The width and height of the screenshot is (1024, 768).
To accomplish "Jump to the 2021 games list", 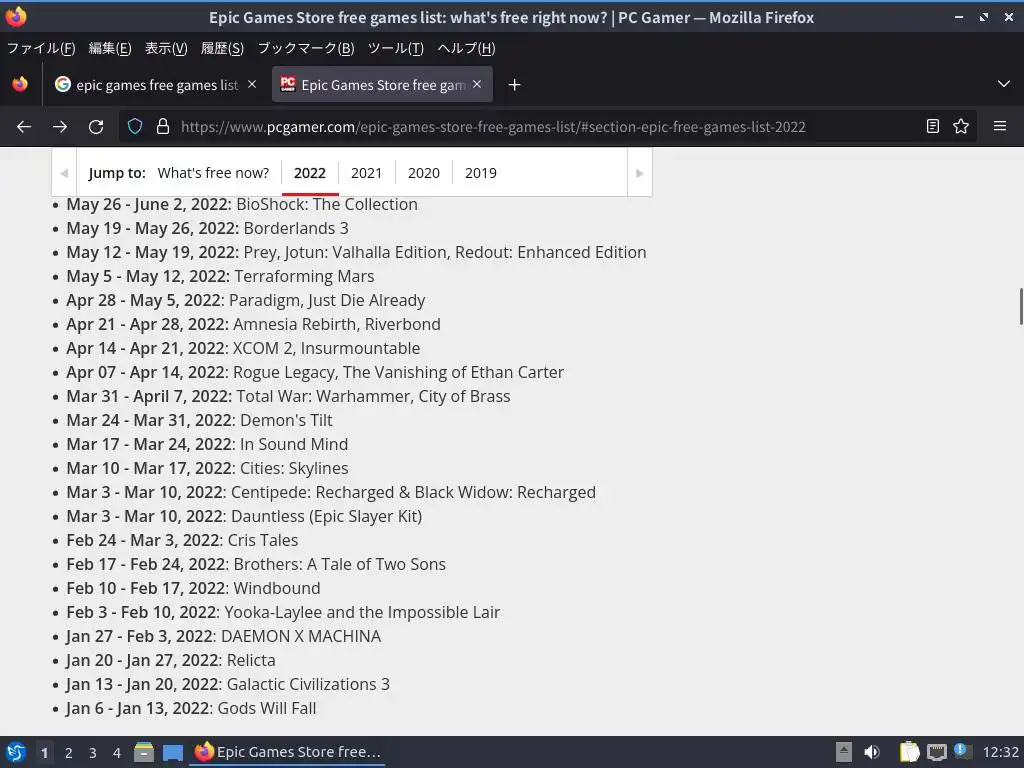I will [x=366, y=173].
